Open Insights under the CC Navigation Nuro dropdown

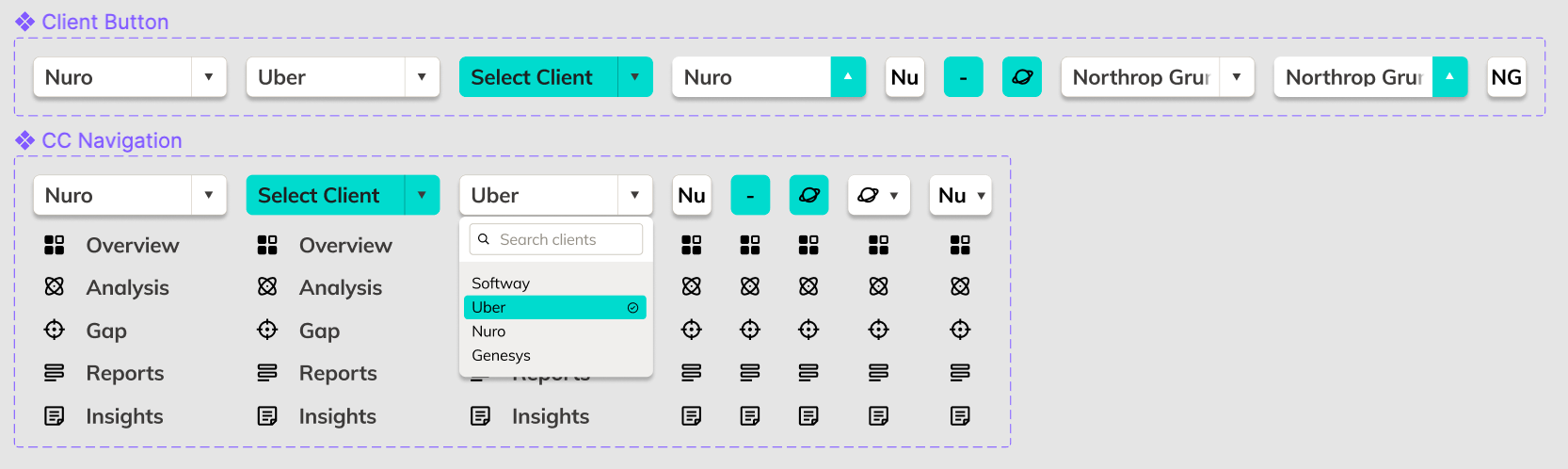coord(104,416)
